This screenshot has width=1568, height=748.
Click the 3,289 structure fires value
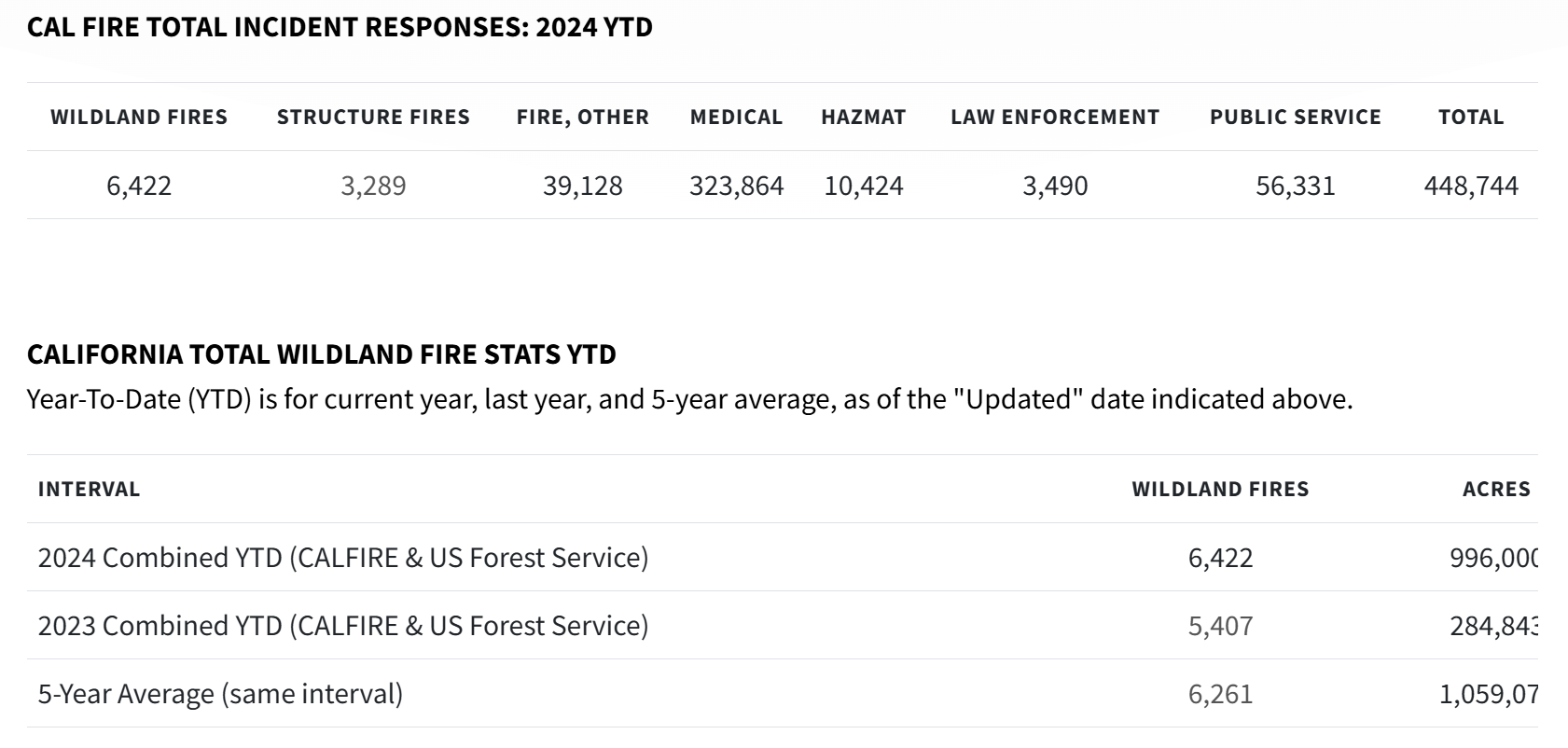tap(373, 186)
